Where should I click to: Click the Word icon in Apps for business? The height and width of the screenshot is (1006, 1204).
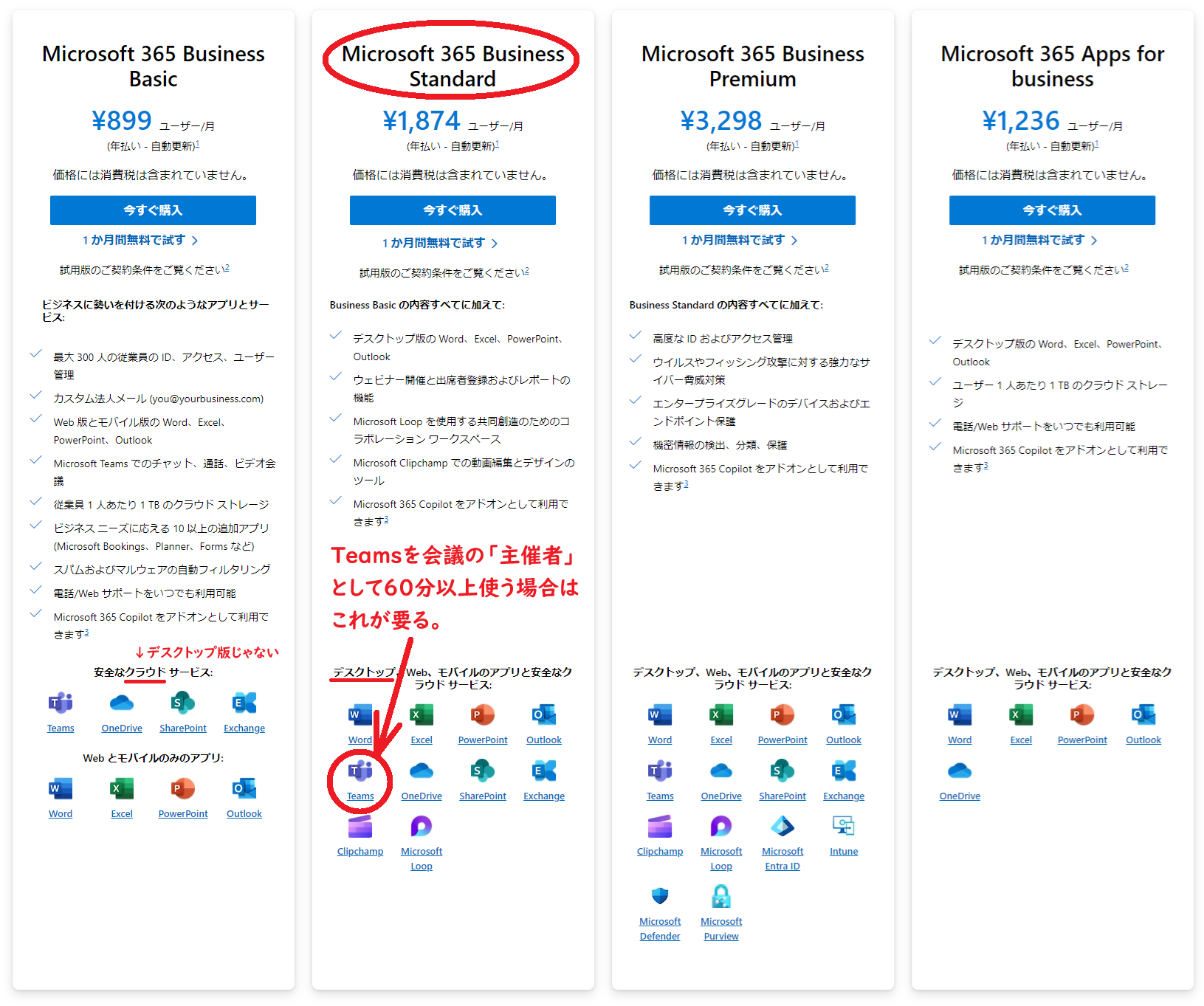(x=960, y=715)
